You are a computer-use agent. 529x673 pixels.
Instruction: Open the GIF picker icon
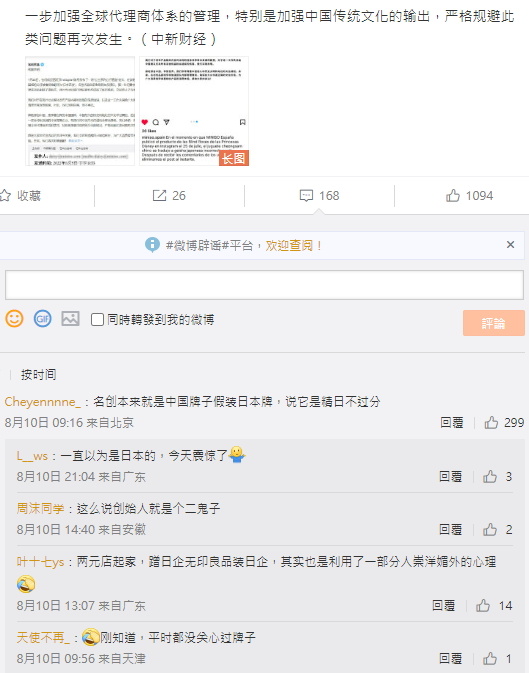[x=43, y=319]
